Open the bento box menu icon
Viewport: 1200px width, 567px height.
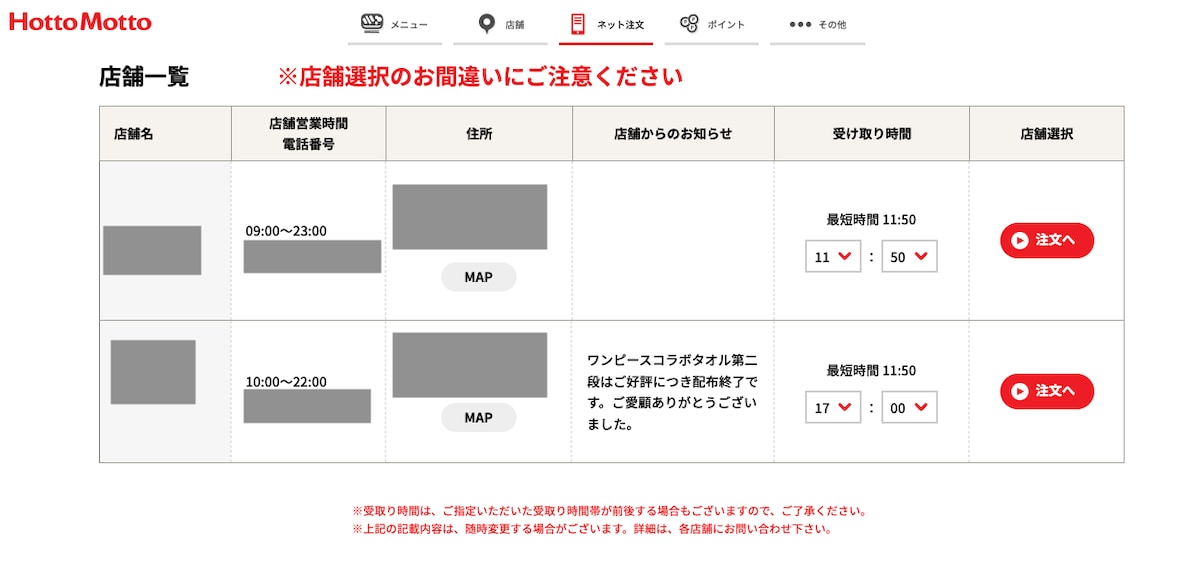[372, 24]
